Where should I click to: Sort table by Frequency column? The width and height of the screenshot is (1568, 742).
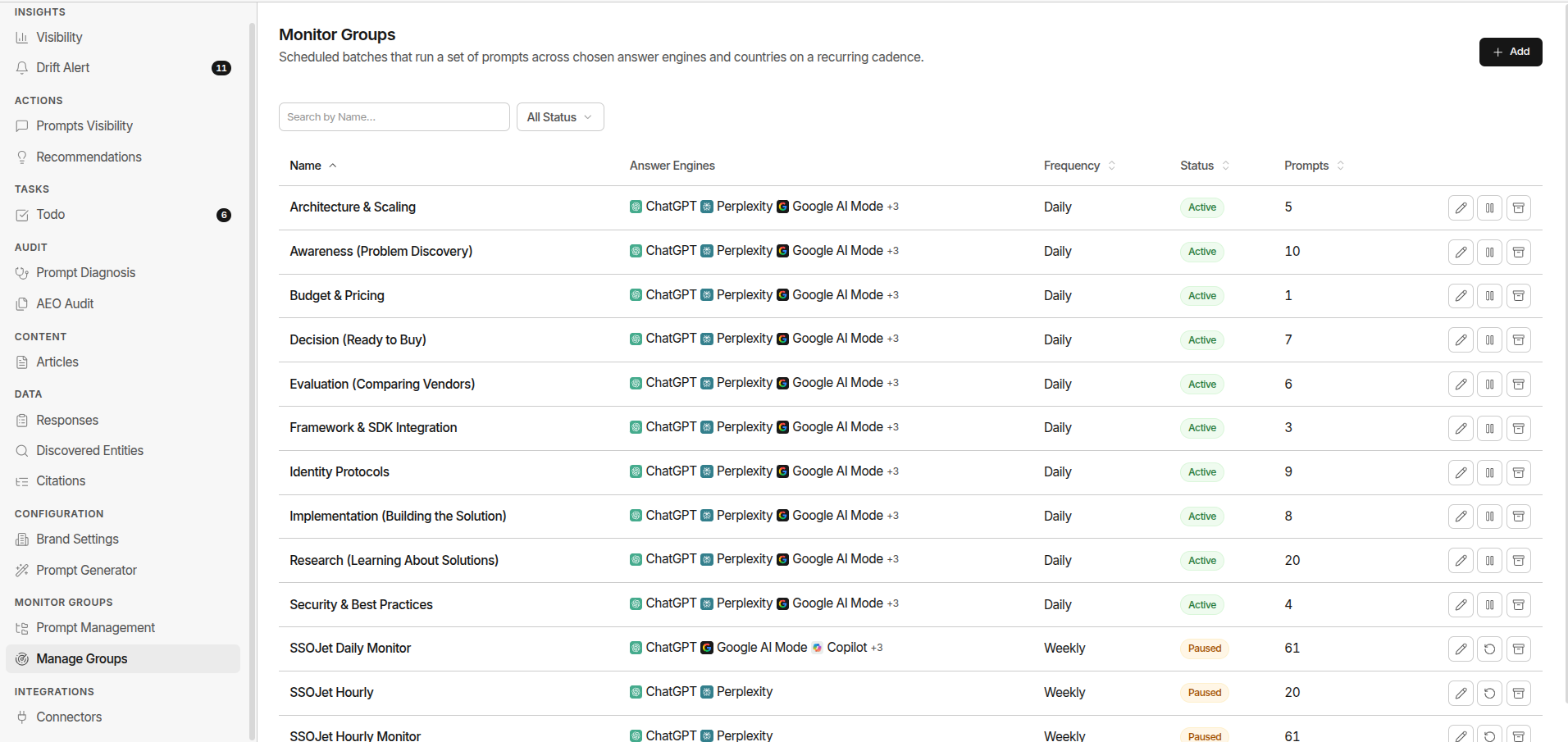(x=1079, y=166)
